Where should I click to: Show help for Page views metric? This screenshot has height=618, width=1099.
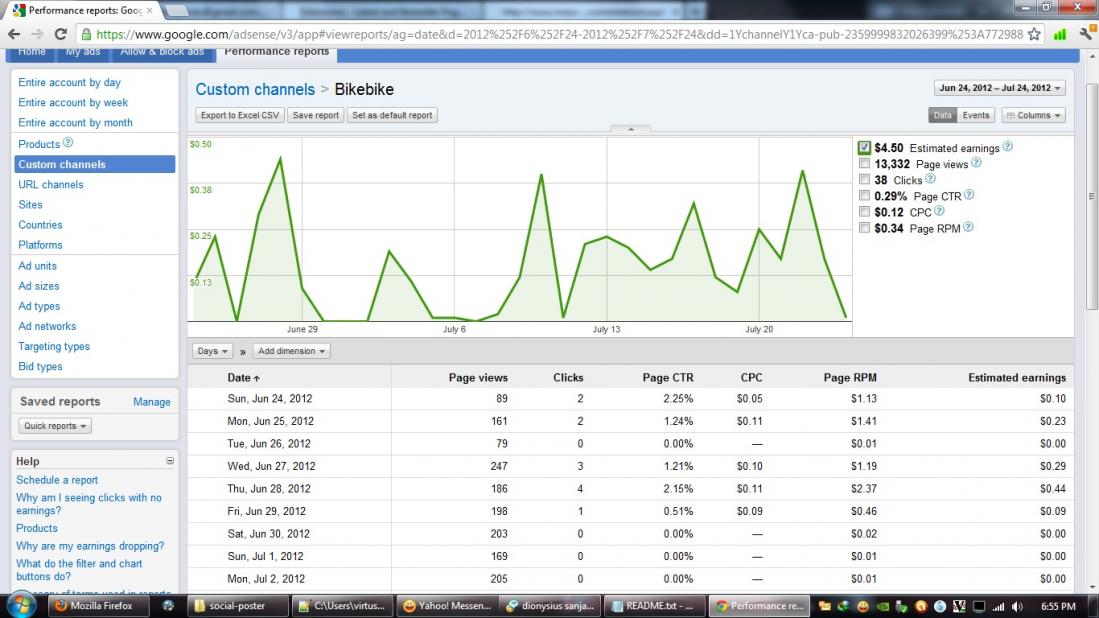click(x=976, y=163)
